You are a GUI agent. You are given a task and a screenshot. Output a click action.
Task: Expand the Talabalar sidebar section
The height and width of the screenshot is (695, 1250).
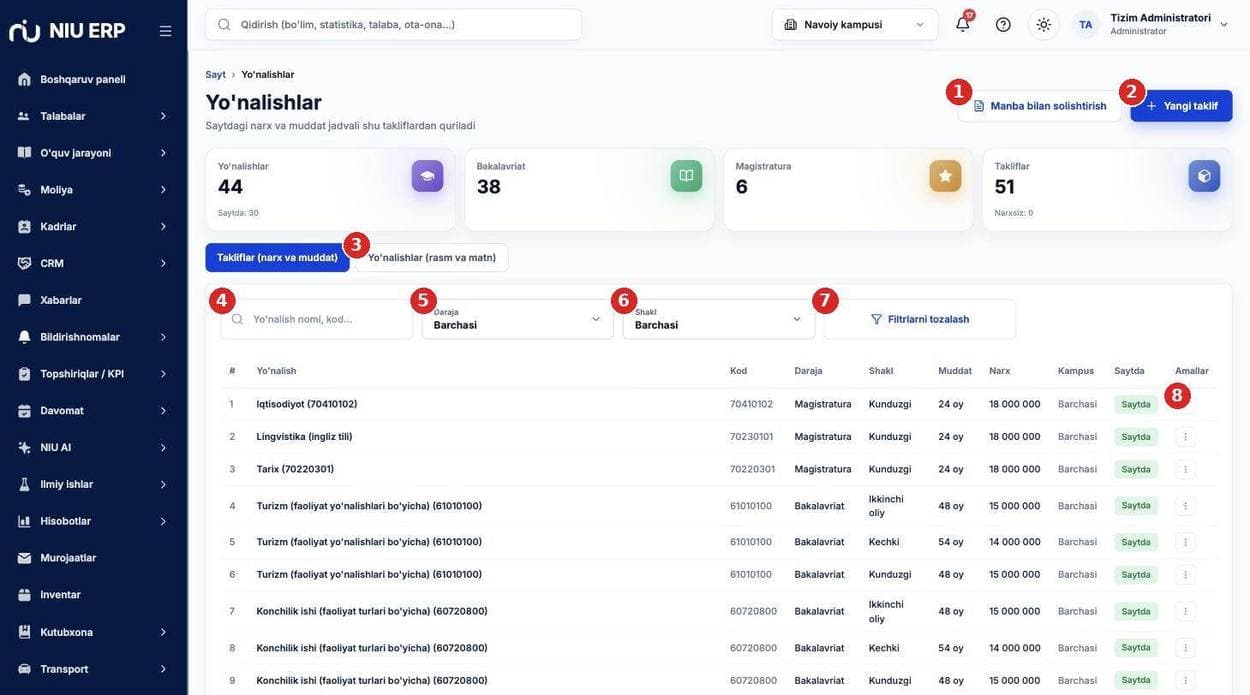tap(93, 116)
